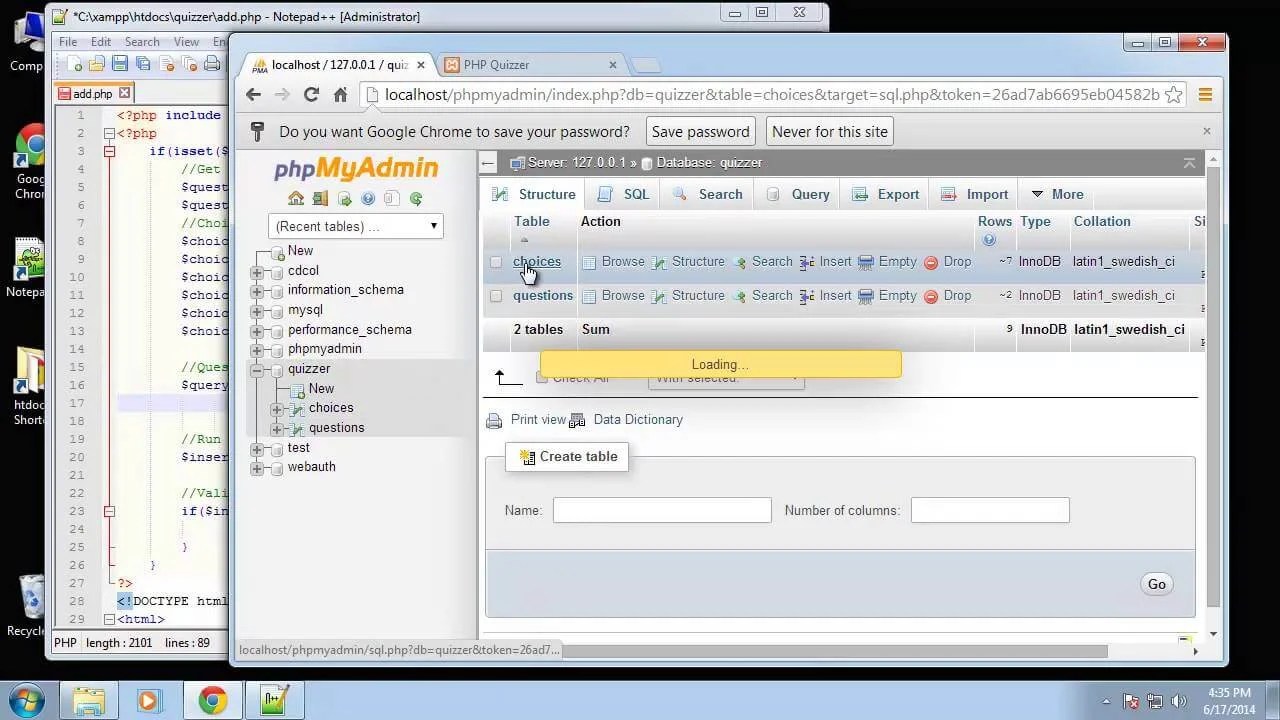Expand the cdcol database node
The image size is (1280, 720).
coord(257,271)
